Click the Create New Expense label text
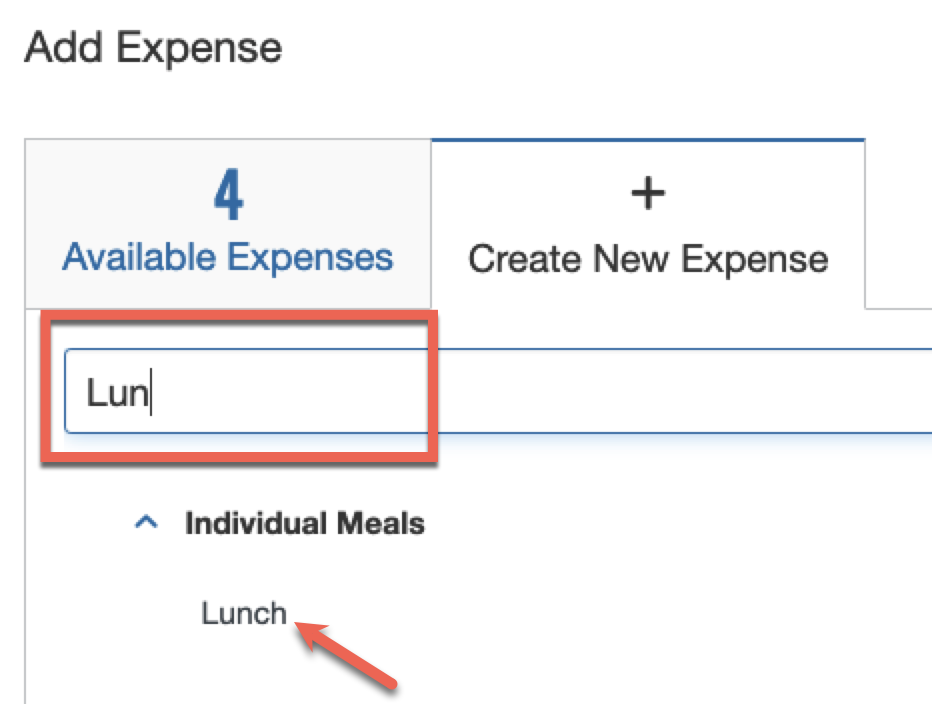This screenshot has height=704, width=932. point(648,259)
